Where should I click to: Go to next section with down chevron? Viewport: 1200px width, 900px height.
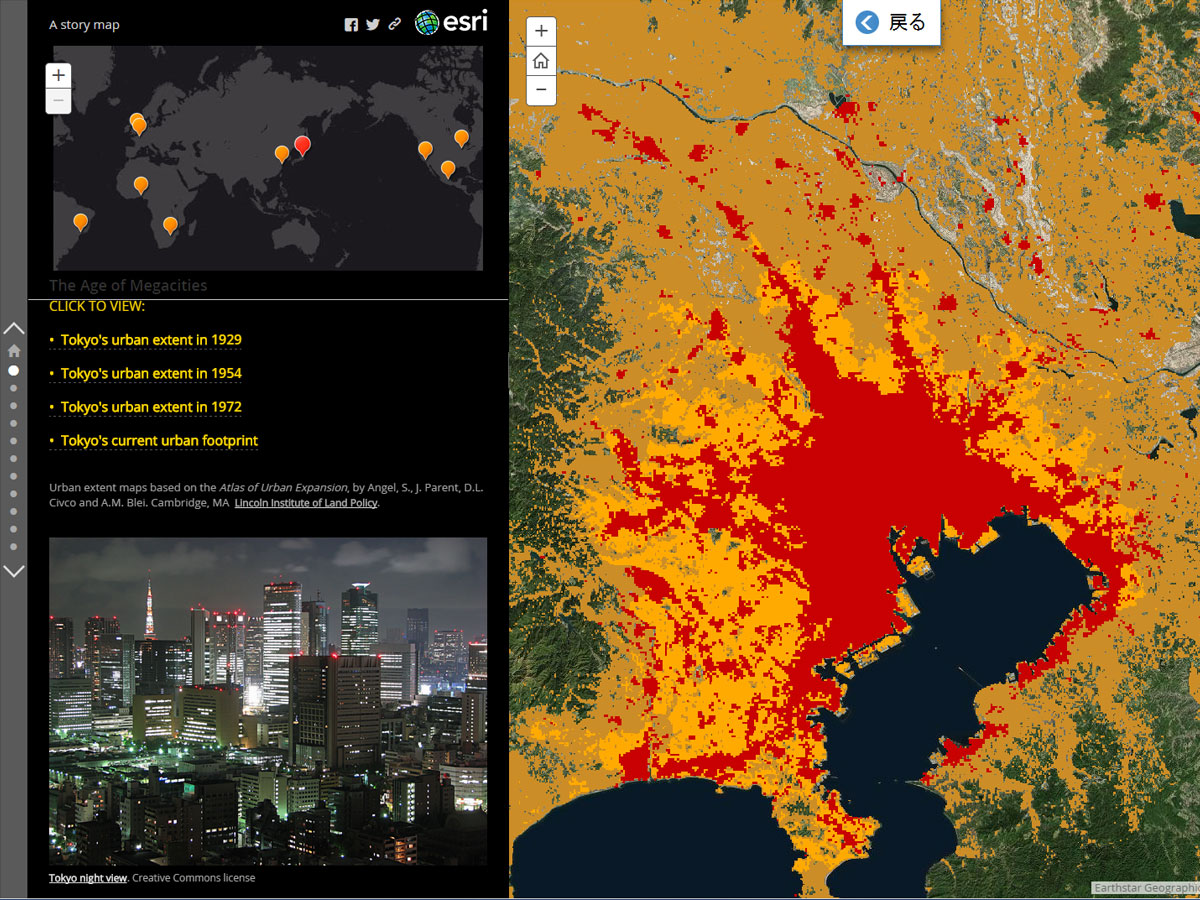coord(14,571)
